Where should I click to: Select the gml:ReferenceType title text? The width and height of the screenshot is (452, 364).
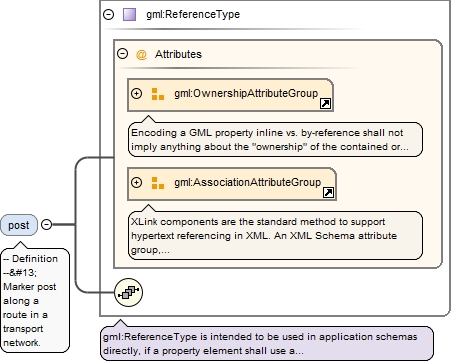pyautogui.click(x=193, y=14)
